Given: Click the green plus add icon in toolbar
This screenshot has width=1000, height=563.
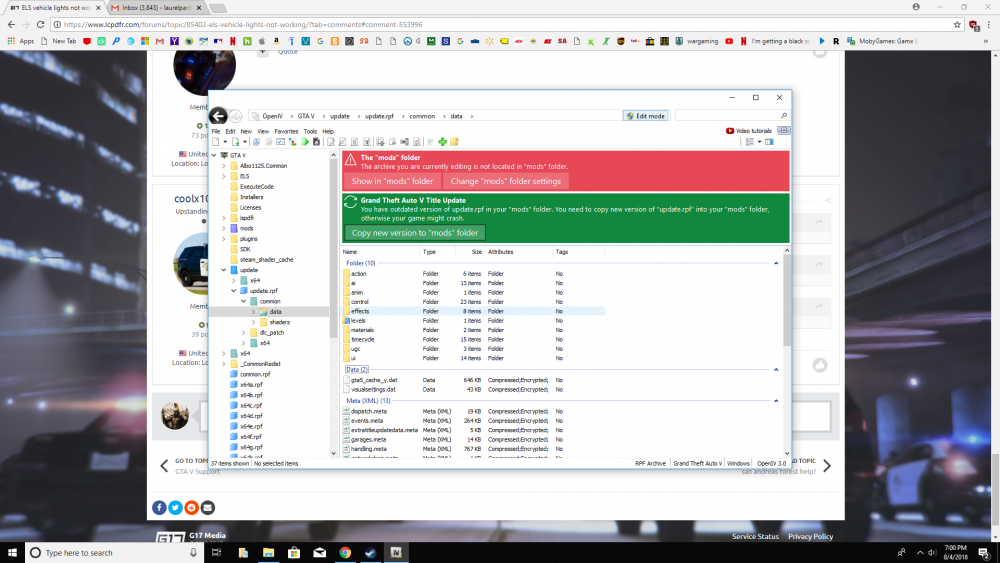Looking at the screenshot, I should pyautogui.click(x=442, y=142).
